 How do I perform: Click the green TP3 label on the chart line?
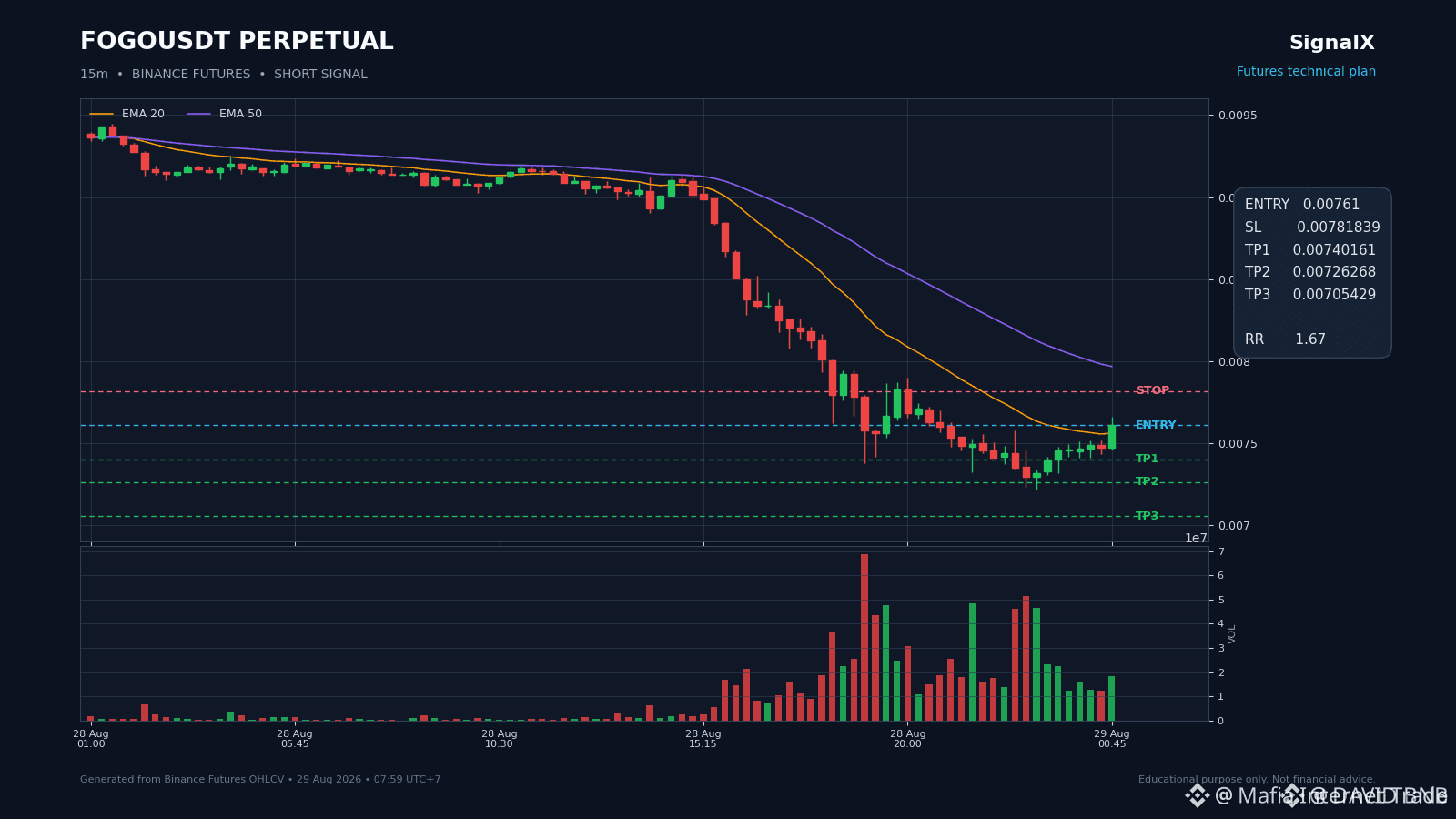coord(1147,516)
